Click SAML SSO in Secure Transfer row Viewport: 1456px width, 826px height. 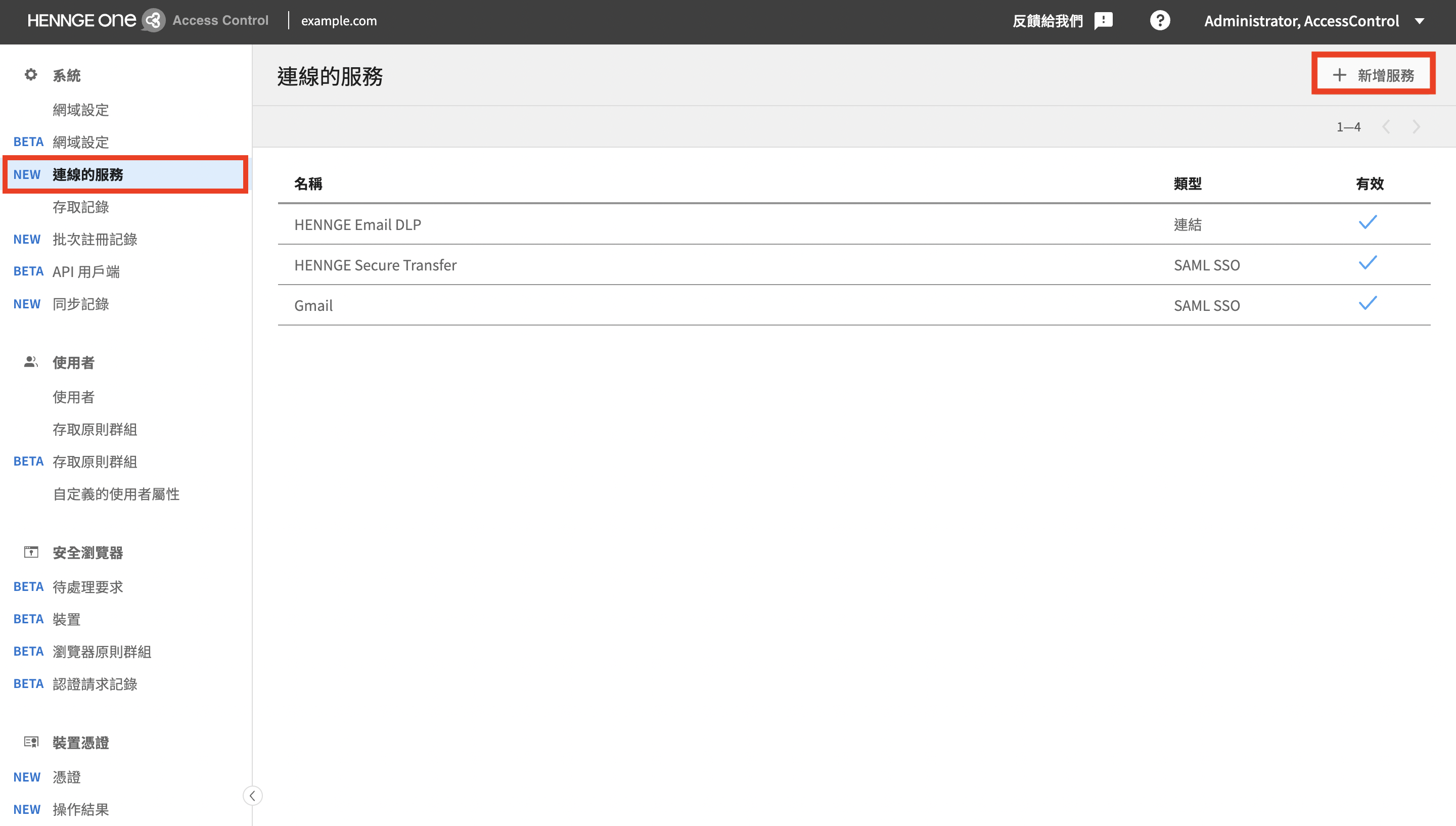[1206, 264]
